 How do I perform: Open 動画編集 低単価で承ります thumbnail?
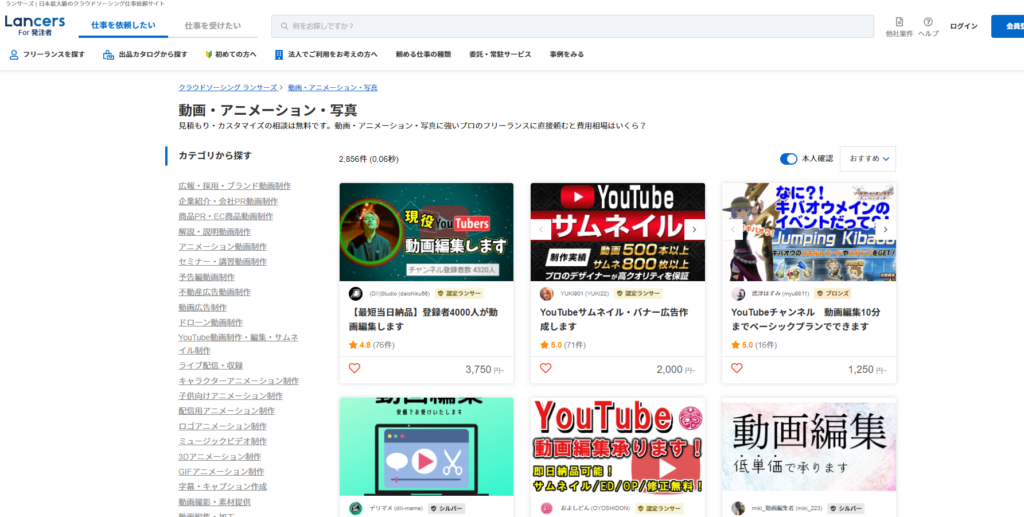point(809,445)
